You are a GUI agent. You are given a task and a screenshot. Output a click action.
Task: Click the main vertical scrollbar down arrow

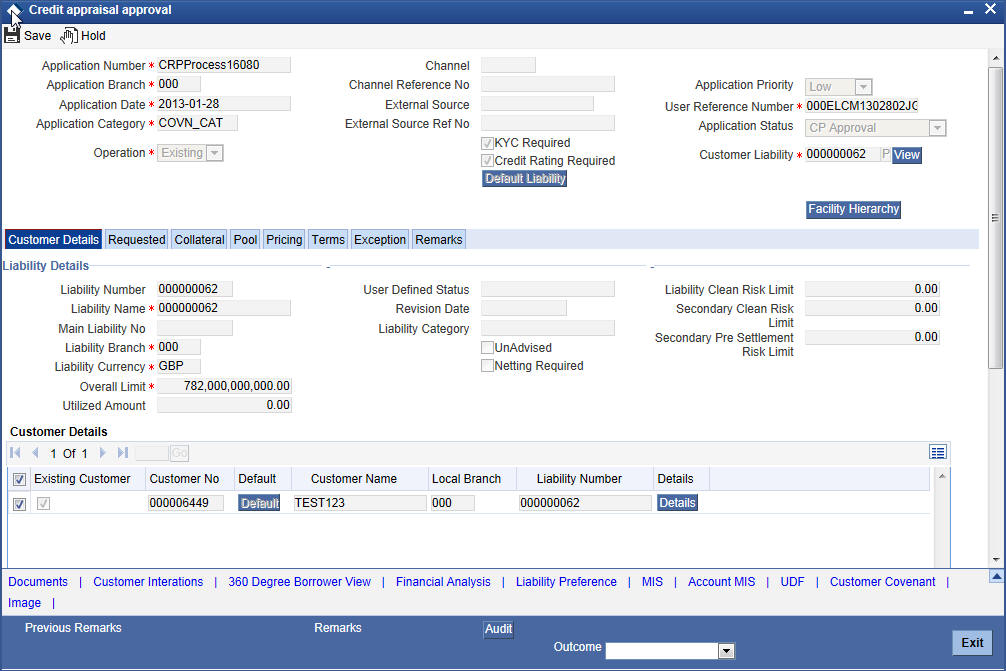pos(996,559)
